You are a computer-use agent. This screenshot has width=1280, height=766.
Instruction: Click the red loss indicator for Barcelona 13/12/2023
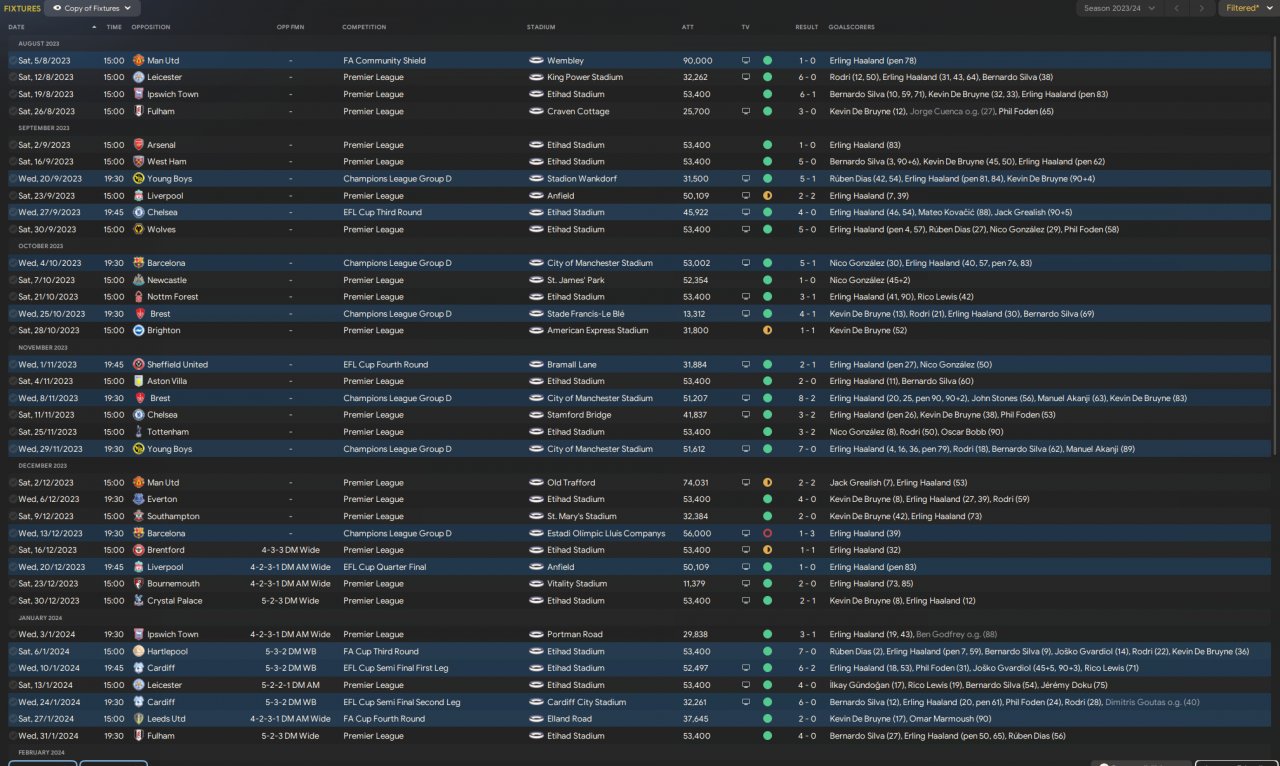coord(767,534)
